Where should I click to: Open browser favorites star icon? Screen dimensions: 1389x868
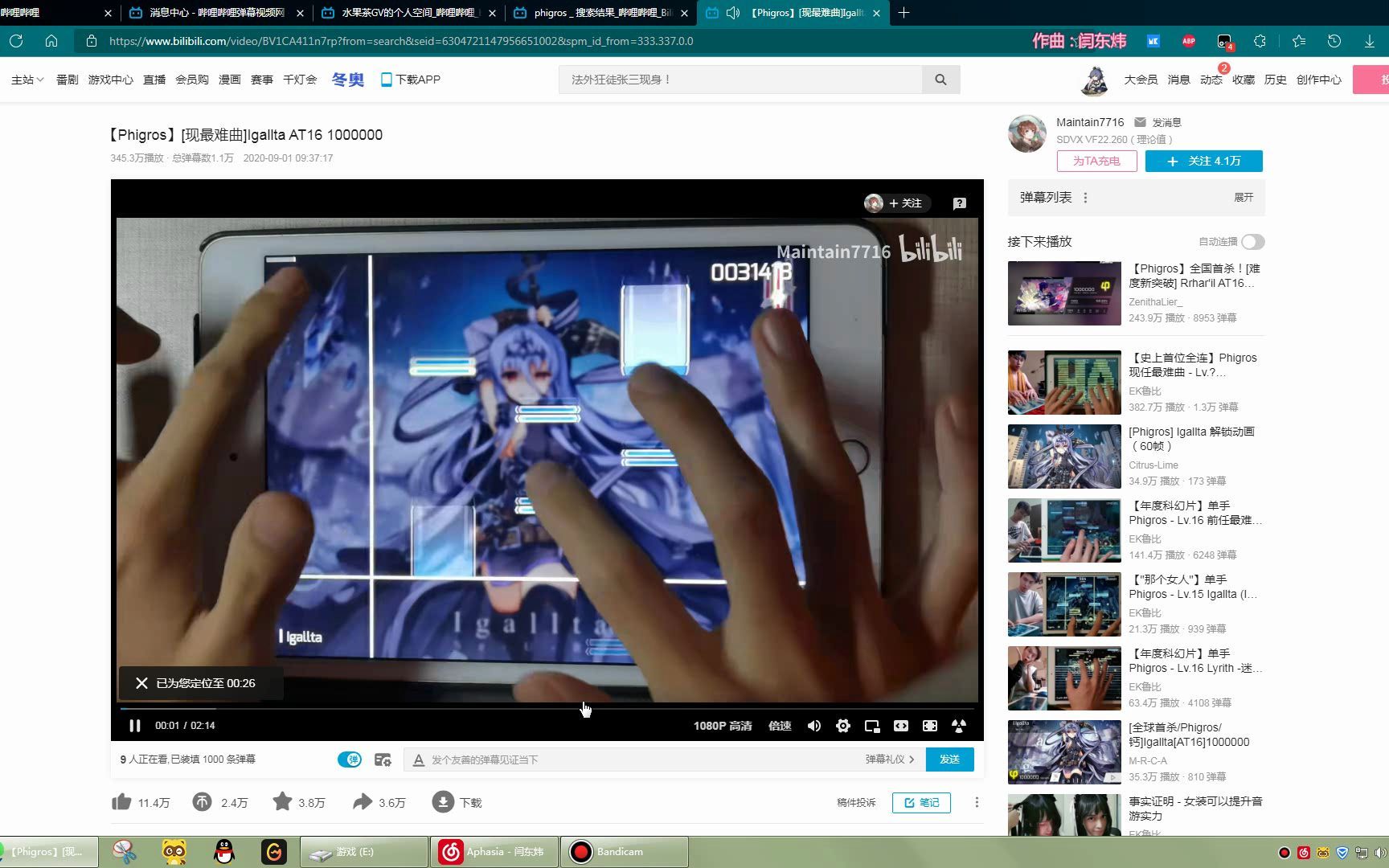pyautogui.click(x=1299, y=41)
